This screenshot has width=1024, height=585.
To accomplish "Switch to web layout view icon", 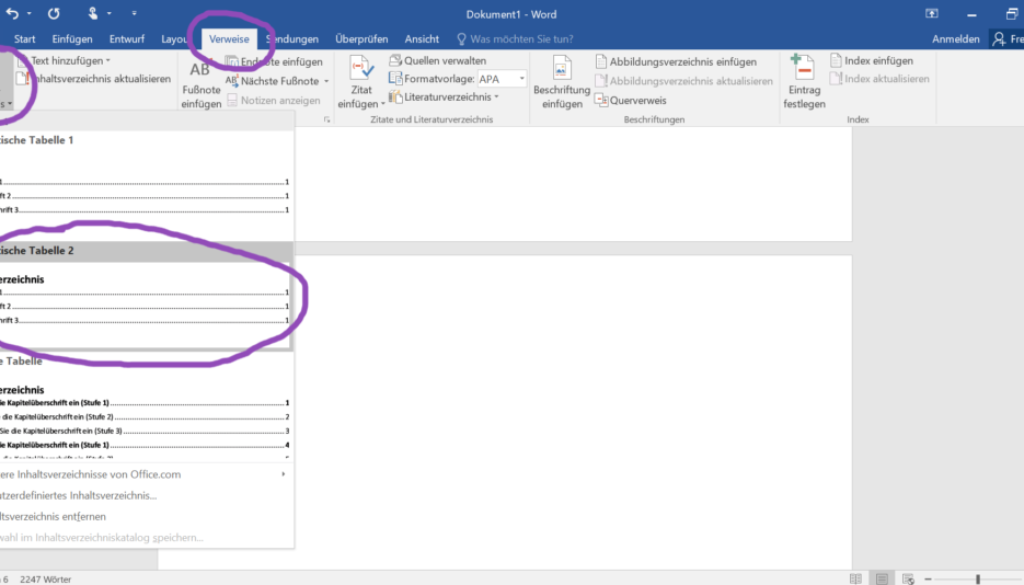I will 908,579.
